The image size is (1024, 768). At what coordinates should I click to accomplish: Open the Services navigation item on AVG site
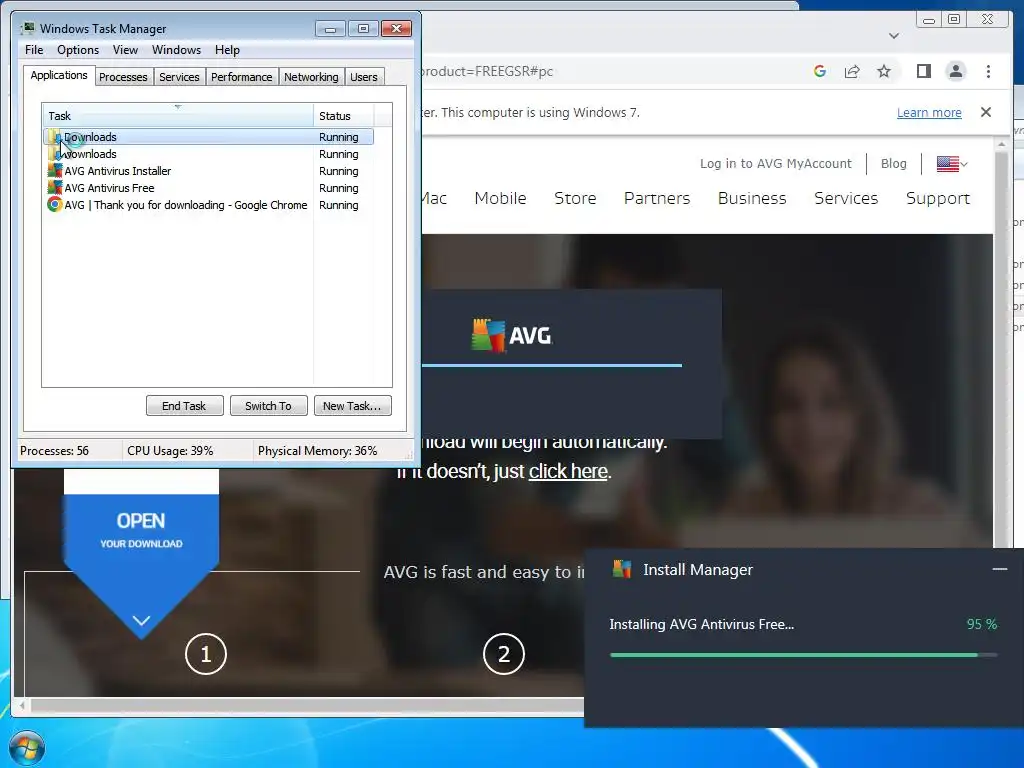(846, 198)
